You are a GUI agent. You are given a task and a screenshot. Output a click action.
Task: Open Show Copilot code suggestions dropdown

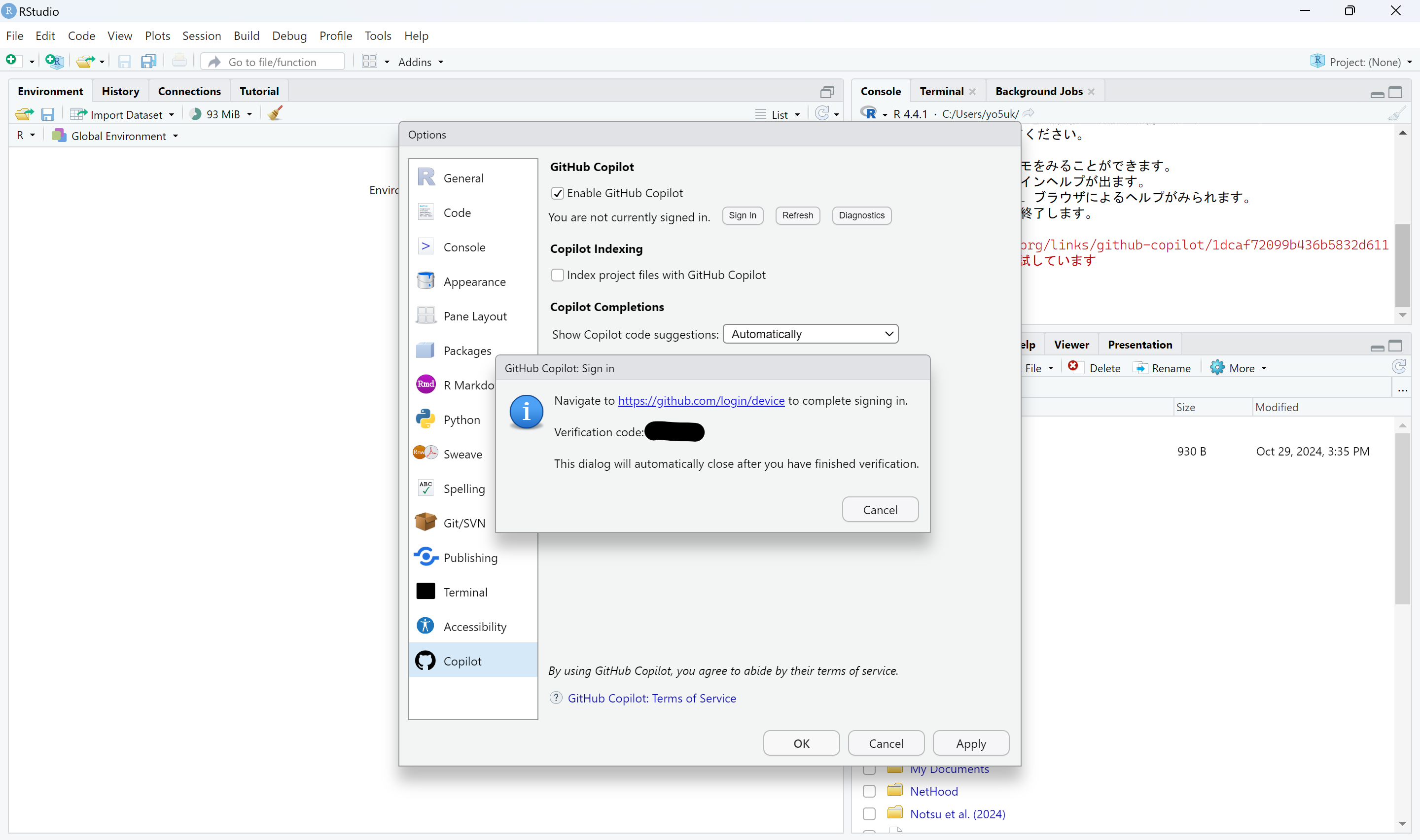tap(810, 334)
